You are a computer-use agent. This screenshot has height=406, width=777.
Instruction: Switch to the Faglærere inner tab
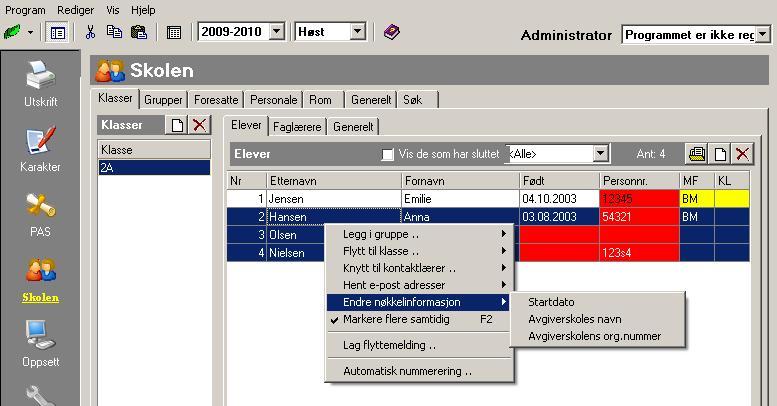[297, 127]
